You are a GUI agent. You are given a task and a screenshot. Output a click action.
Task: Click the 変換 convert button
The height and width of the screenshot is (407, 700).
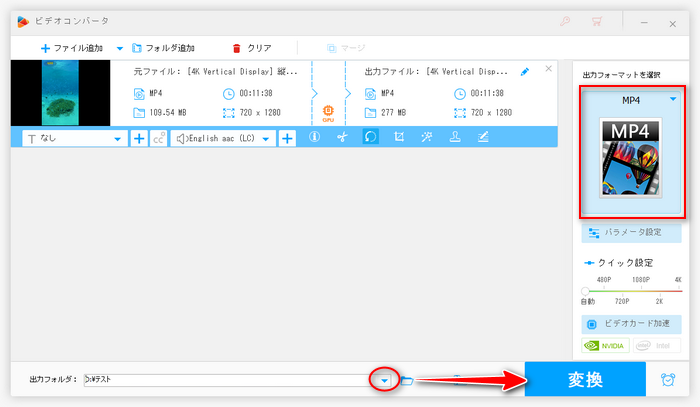coord(585,379)
